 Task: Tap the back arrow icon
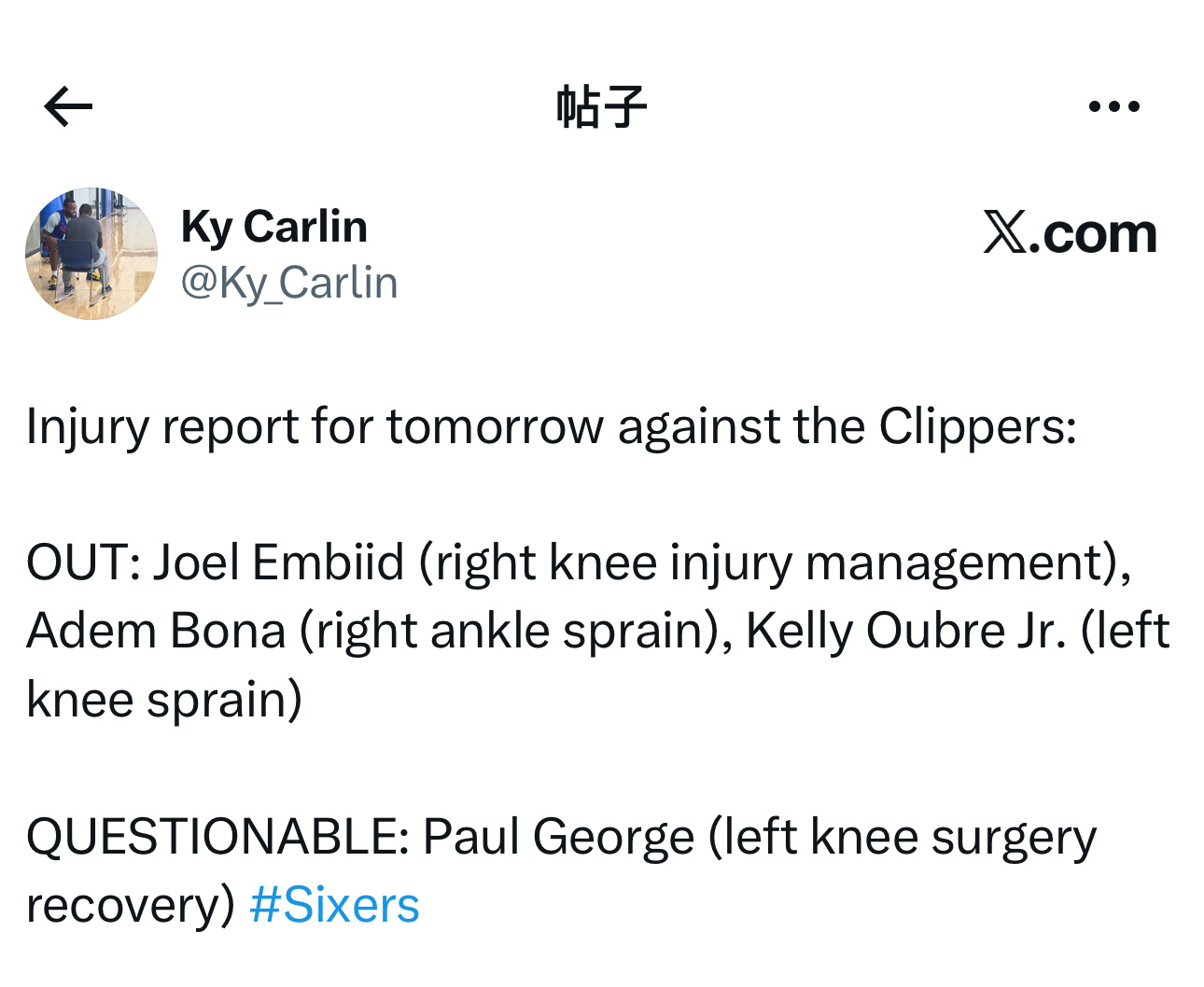coord(68,106)
